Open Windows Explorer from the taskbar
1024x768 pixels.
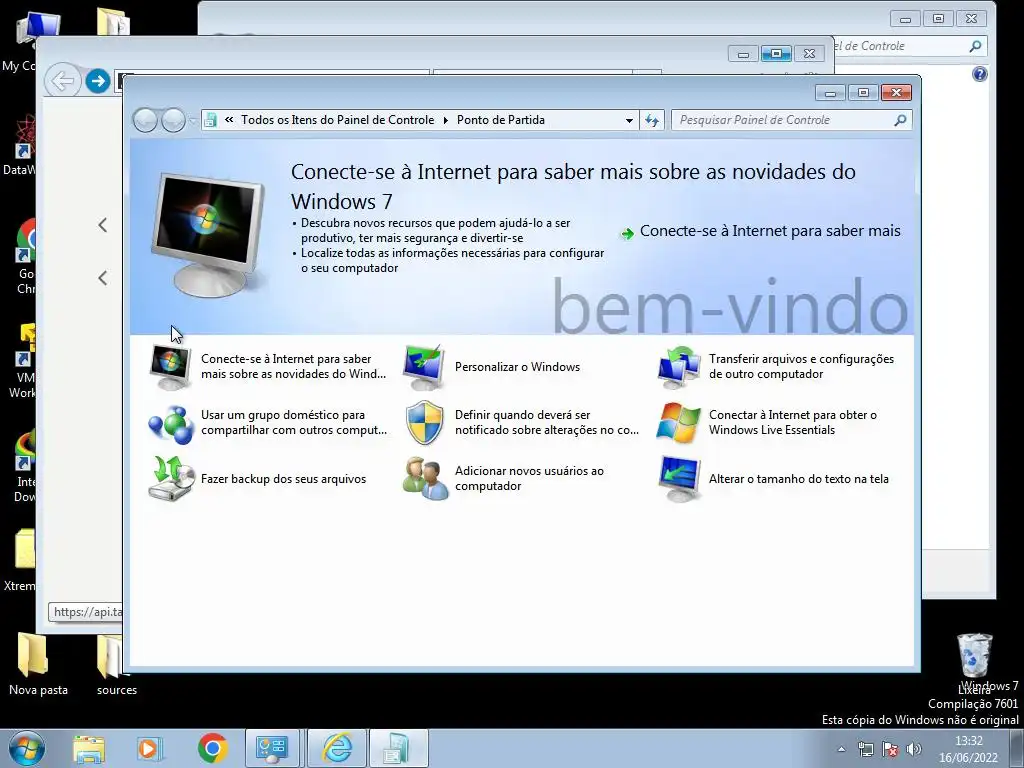coord(89,749)
